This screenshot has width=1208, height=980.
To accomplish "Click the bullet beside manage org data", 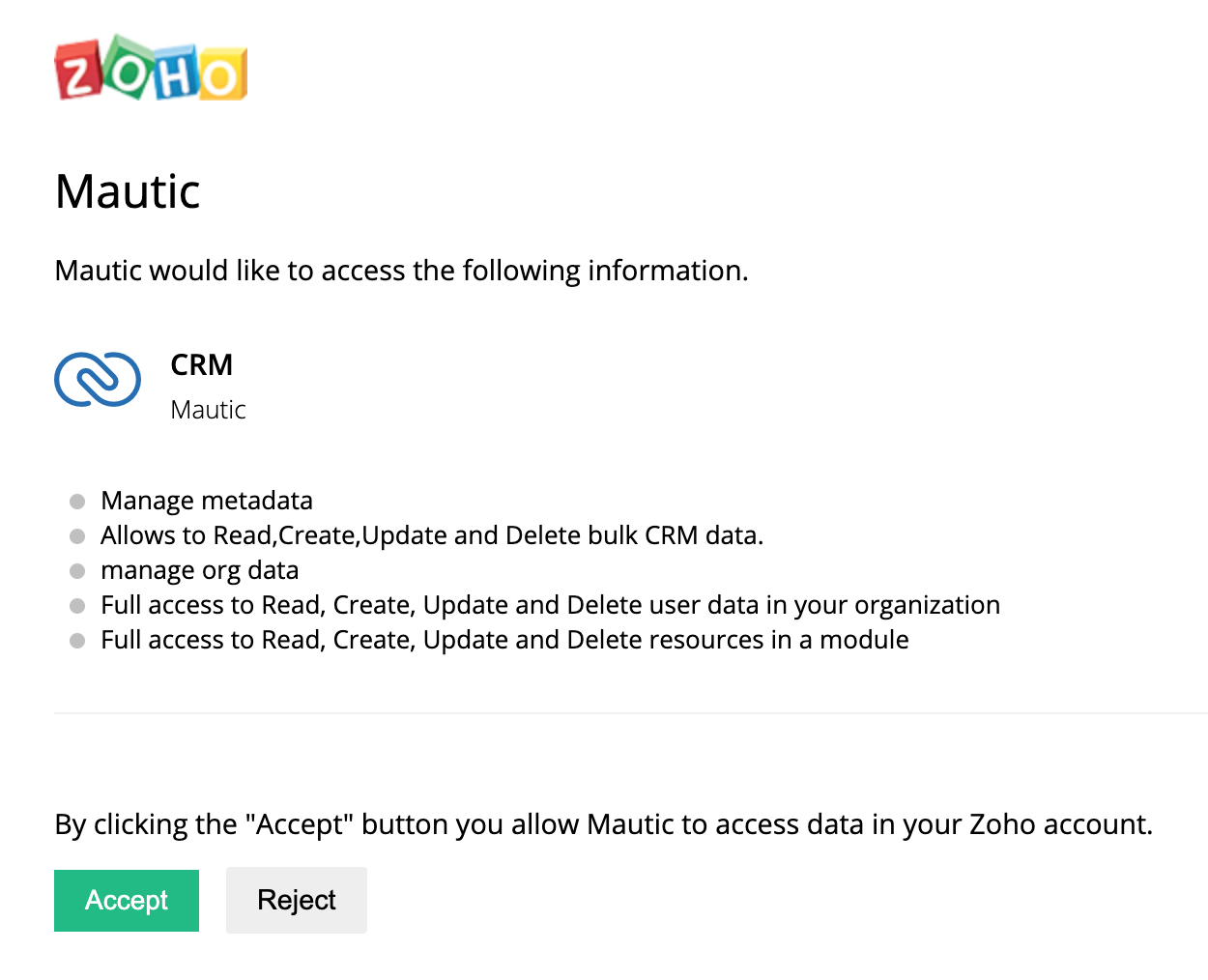I will (77, 570).
